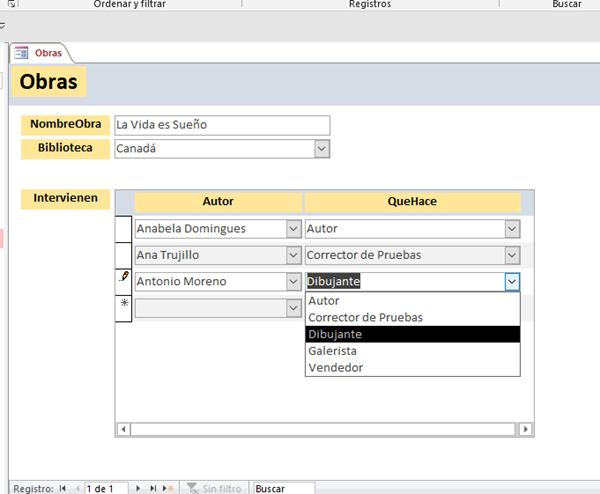Click the previous record arrow

pos(76,488)
